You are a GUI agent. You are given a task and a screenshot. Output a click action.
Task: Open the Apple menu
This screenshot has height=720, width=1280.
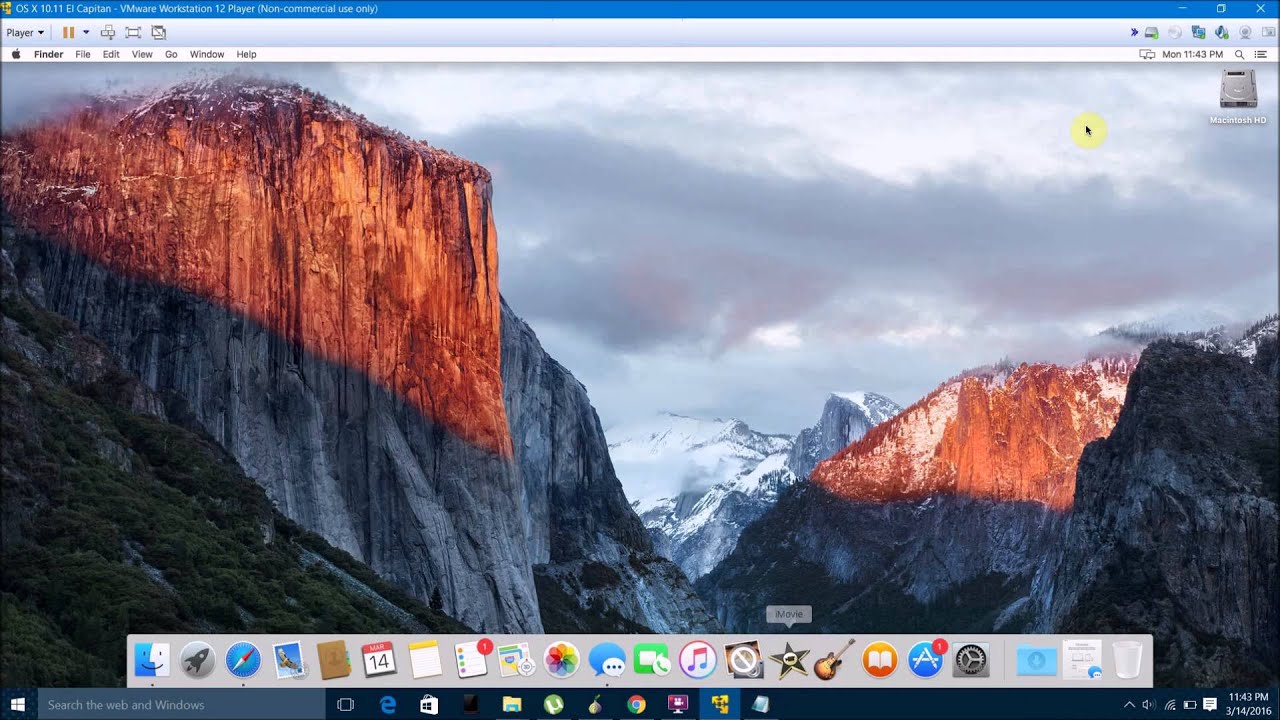16,55
